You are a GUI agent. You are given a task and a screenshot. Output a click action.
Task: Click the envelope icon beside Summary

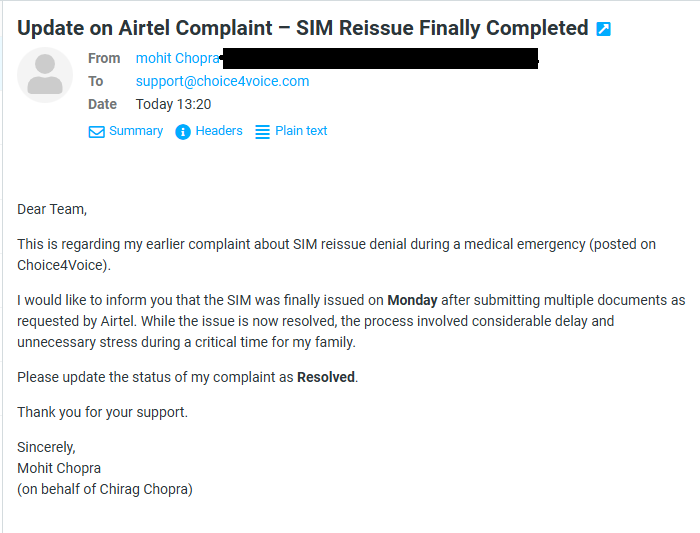coord(97,132)
